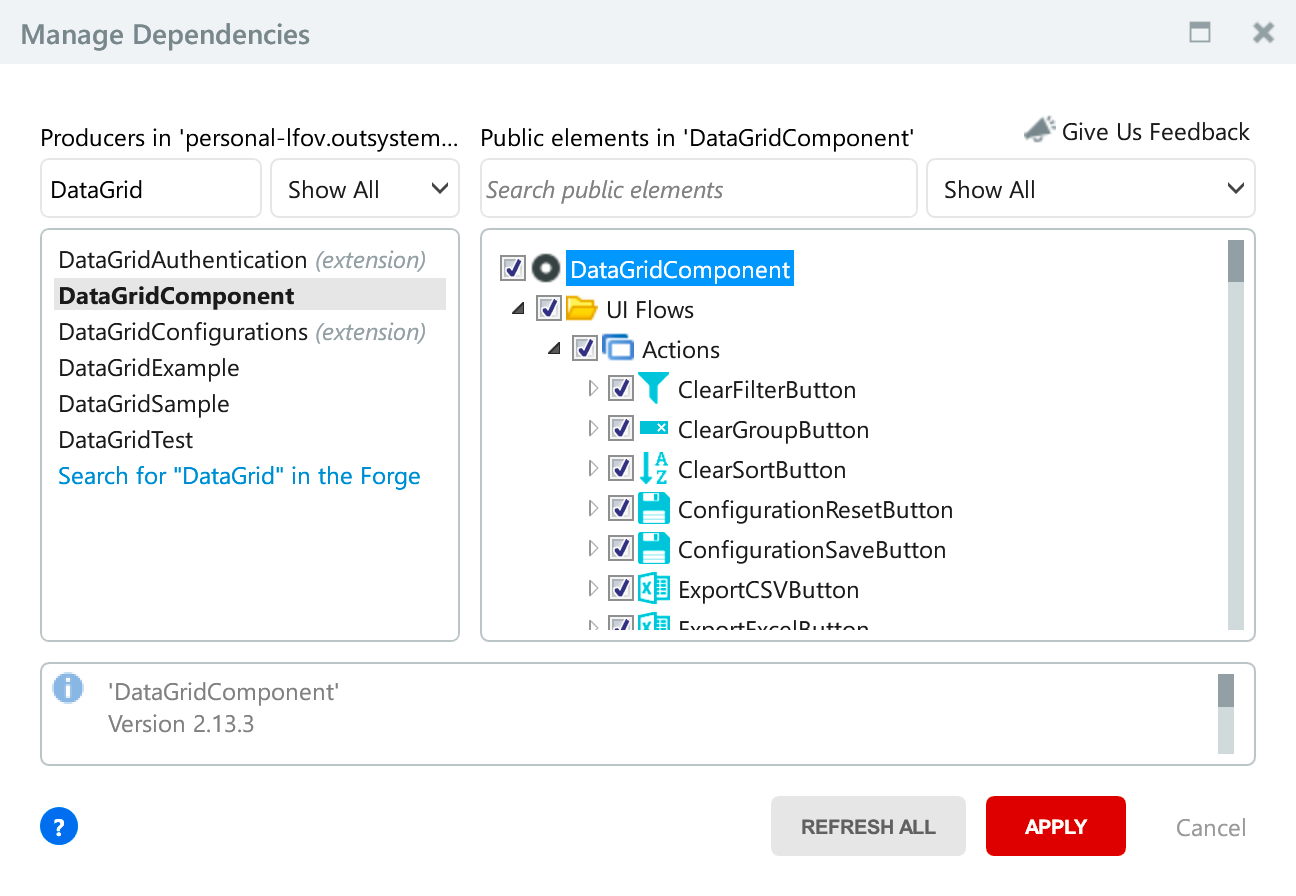Expand the ClearGroupButton node
The width and height of the screenshot is (1296, 896).
pos(593,429)
